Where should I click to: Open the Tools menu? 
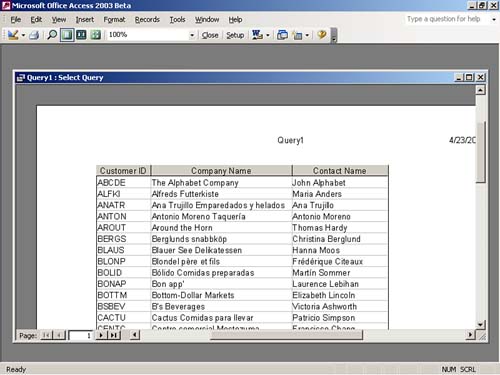click(x=177, y=20)
